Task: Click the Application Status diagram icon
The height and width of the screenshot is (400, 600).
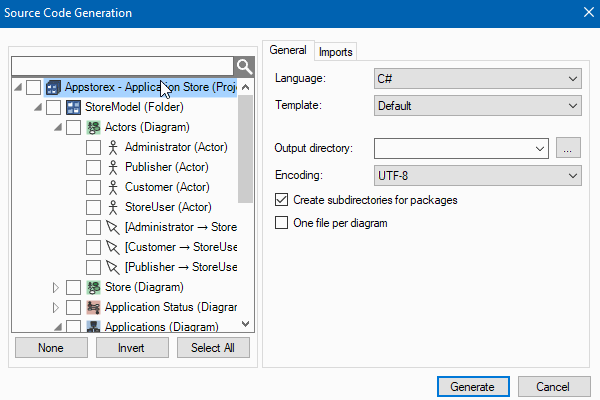Action: tap(93, 307)
